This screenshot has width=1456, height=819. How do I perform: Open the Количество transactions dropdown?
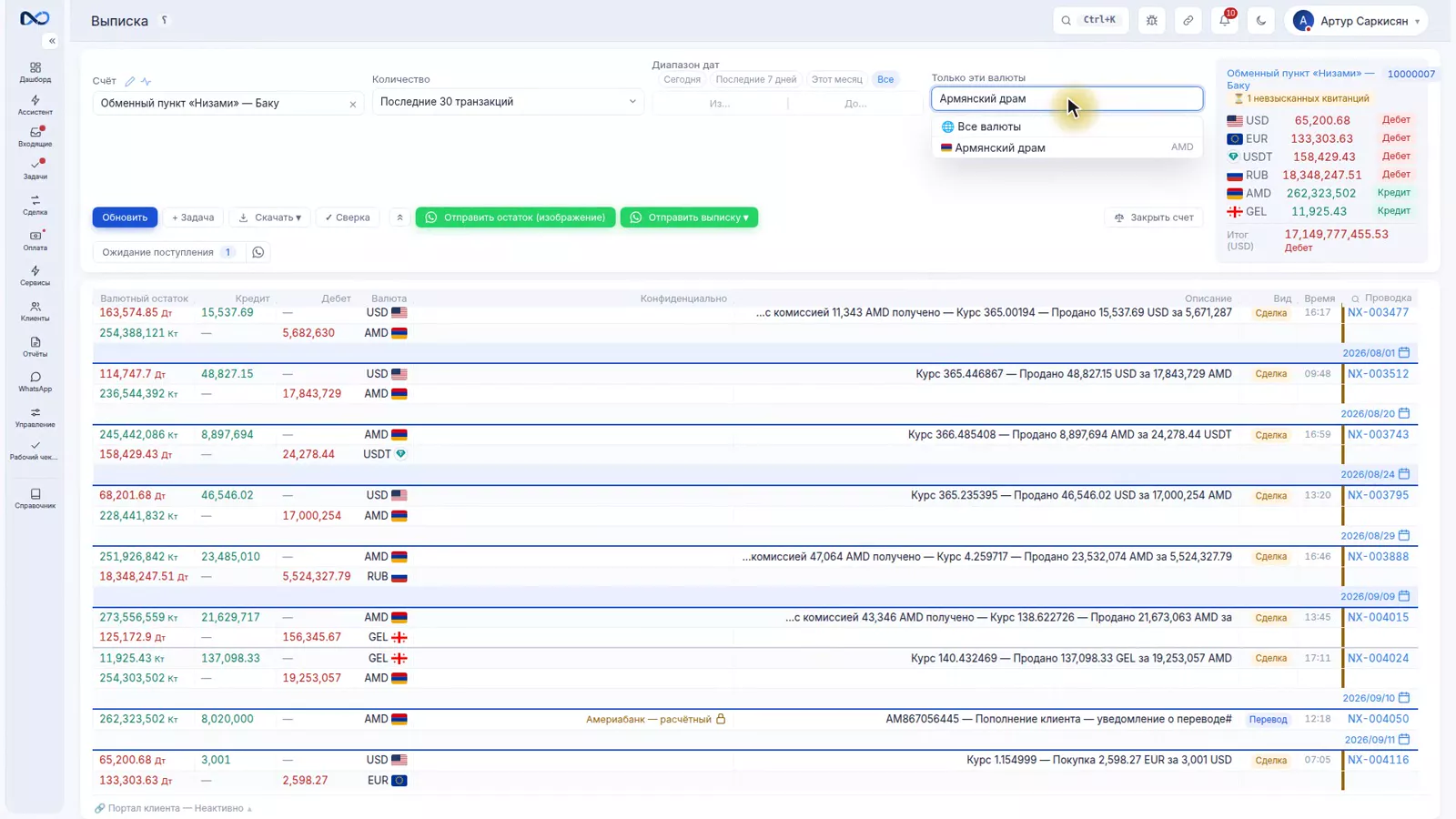[x=508, y=102]
